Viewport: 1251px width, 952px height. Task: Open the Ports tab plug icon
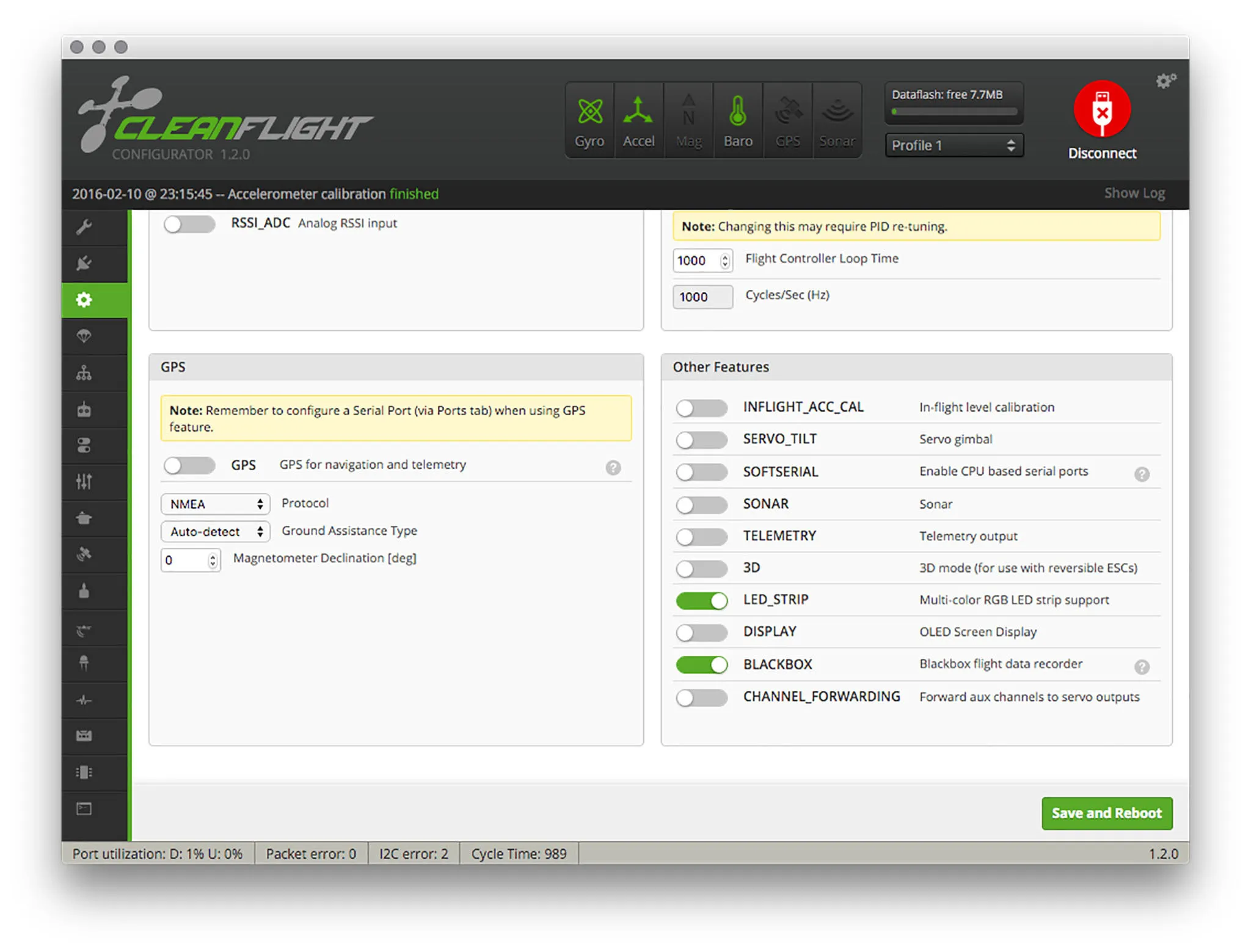click(84, 263)
